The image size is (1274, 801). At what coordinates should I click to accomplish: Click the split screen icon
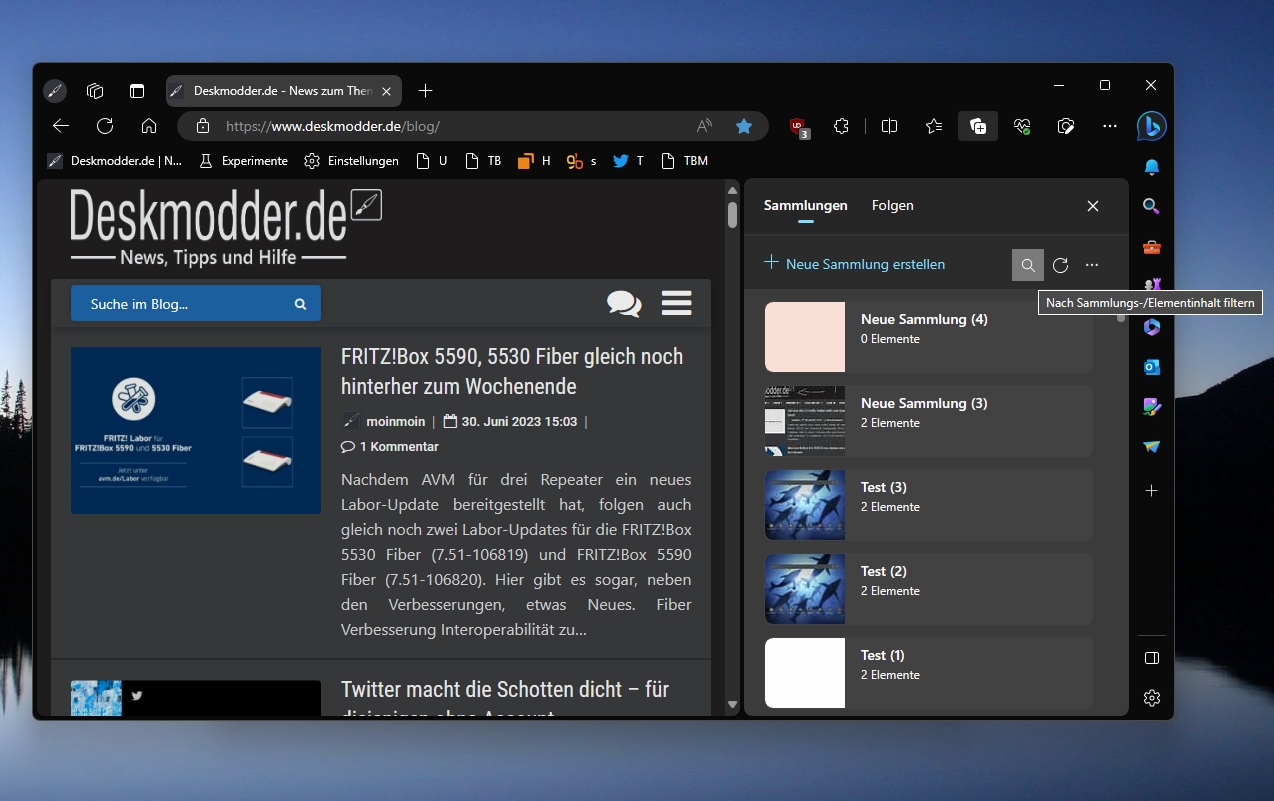pyautogui.click(x=889, y=126)
